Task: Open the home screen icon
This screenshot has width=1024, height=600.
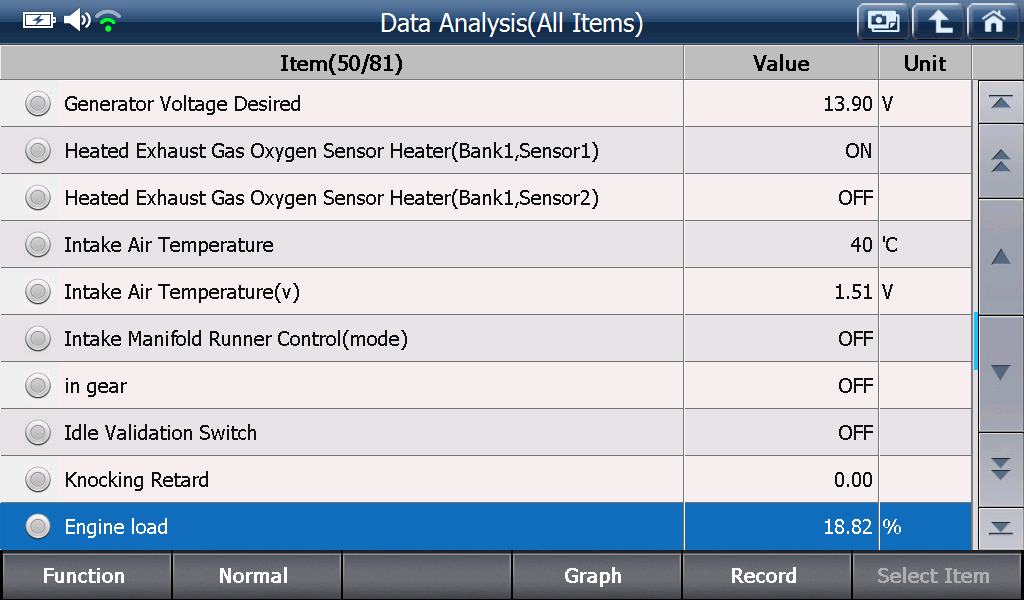Action: tap(993, 22)
